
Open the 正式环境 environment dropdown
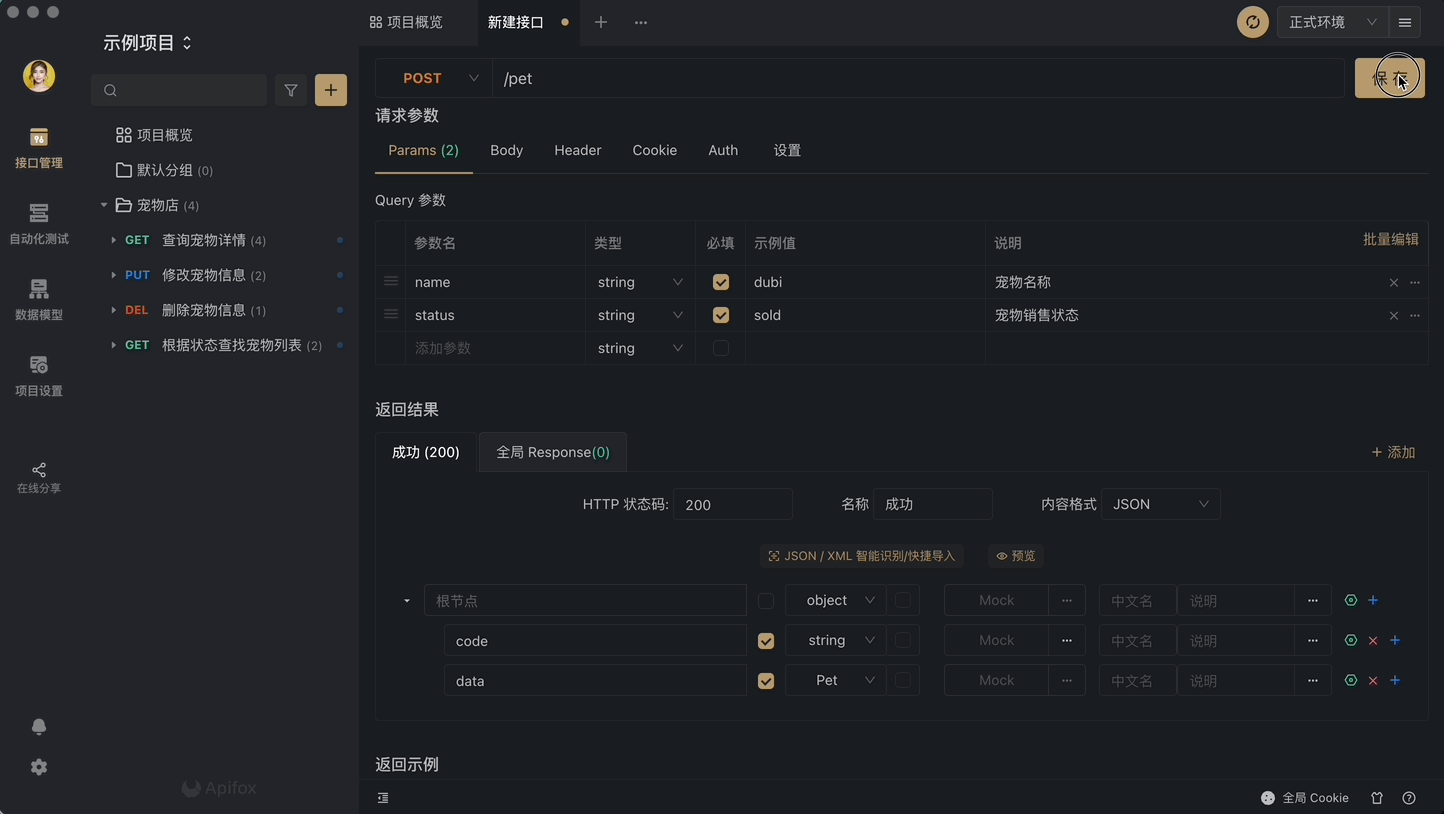[1330, 21]
